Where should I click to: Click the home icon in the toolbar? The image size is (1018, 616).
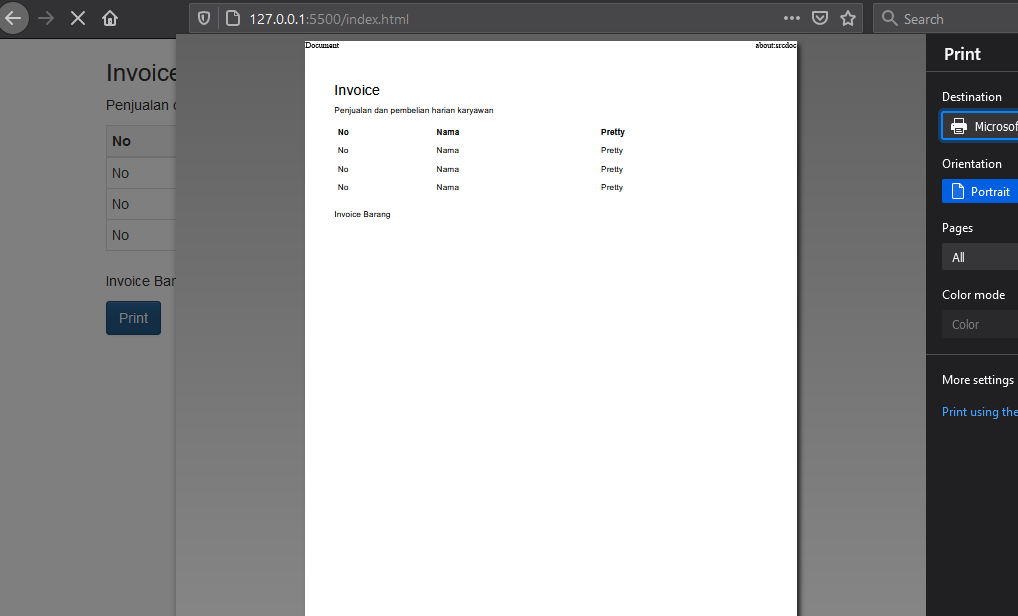[110, 18]
